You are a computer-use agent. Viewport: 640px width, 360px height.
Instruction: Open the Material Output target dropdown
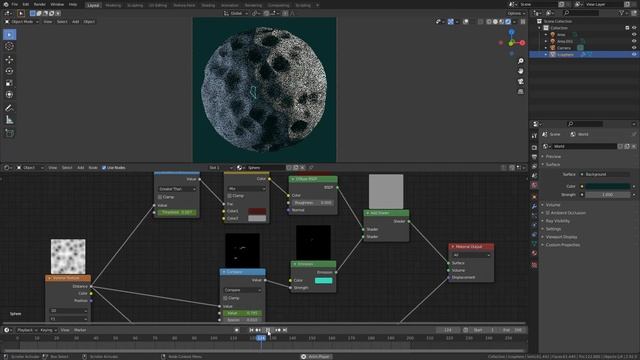pos(471,255)
